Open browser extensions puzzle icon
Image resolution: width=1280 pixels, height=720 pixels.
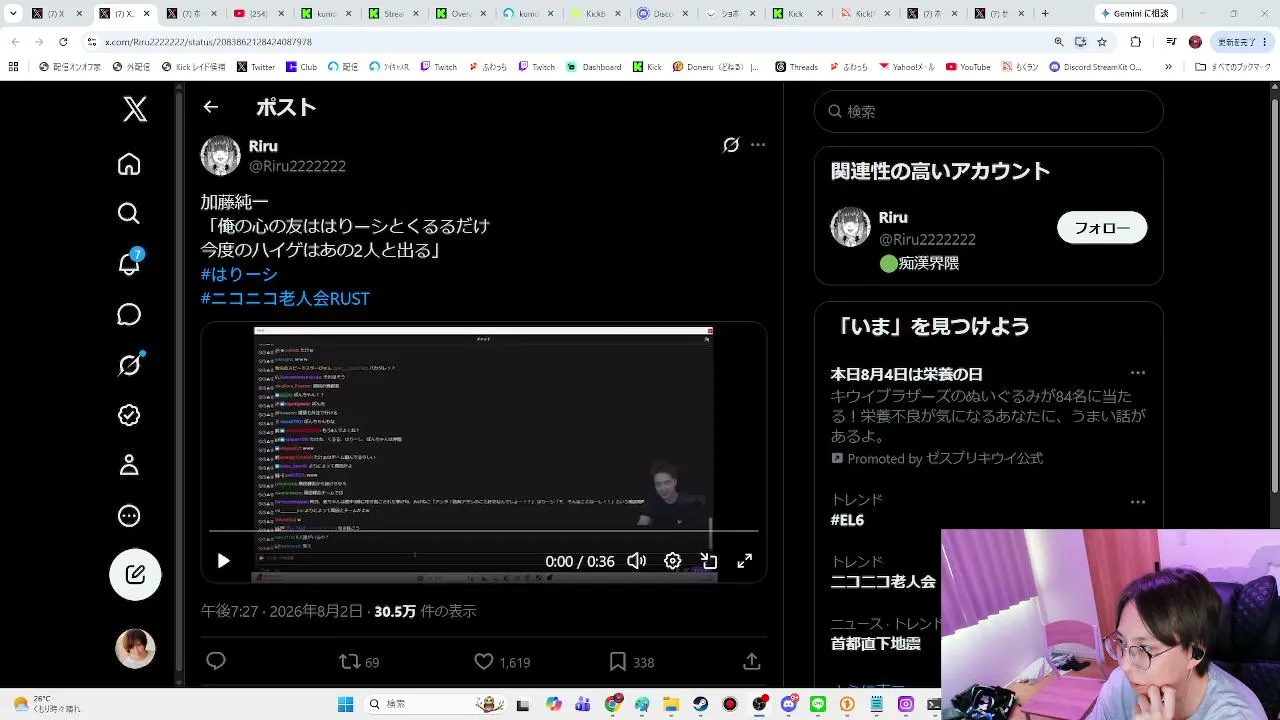[1136, 42]
